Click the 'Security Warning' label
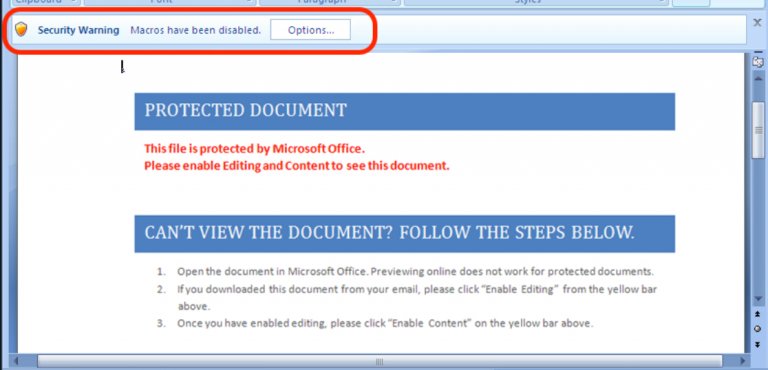768x370 pixels. (78, 30)
